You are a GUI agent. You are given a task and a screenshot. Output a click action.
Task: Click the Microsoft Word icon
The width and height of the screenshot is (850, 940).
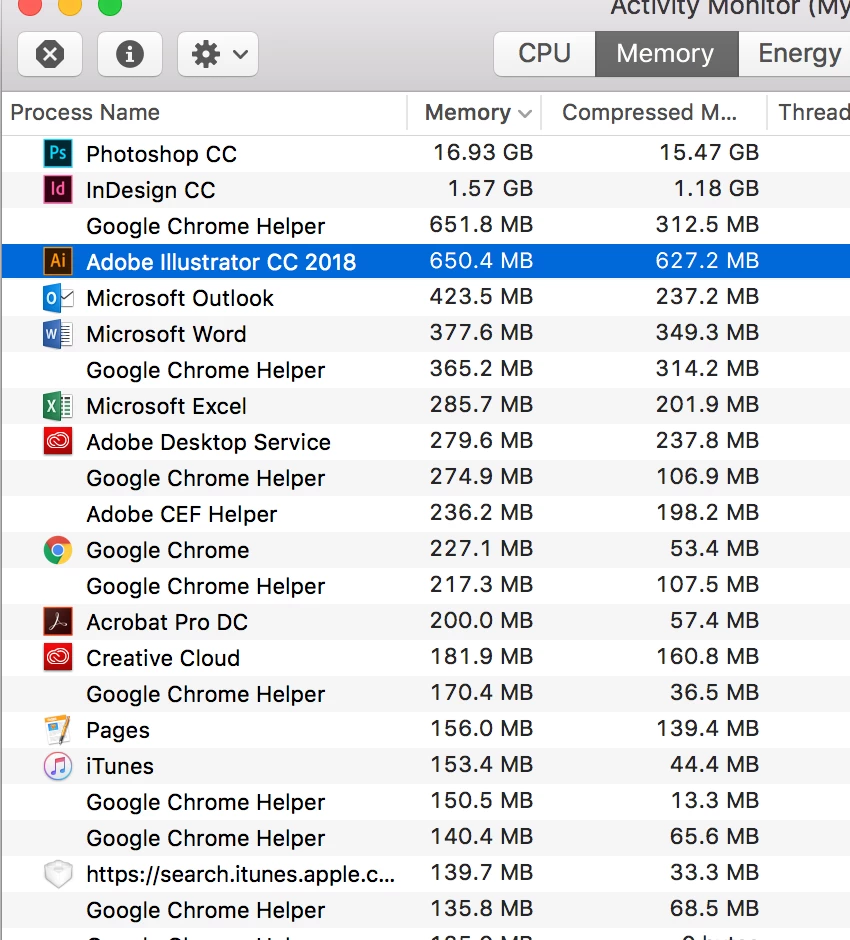pos(58,334)
